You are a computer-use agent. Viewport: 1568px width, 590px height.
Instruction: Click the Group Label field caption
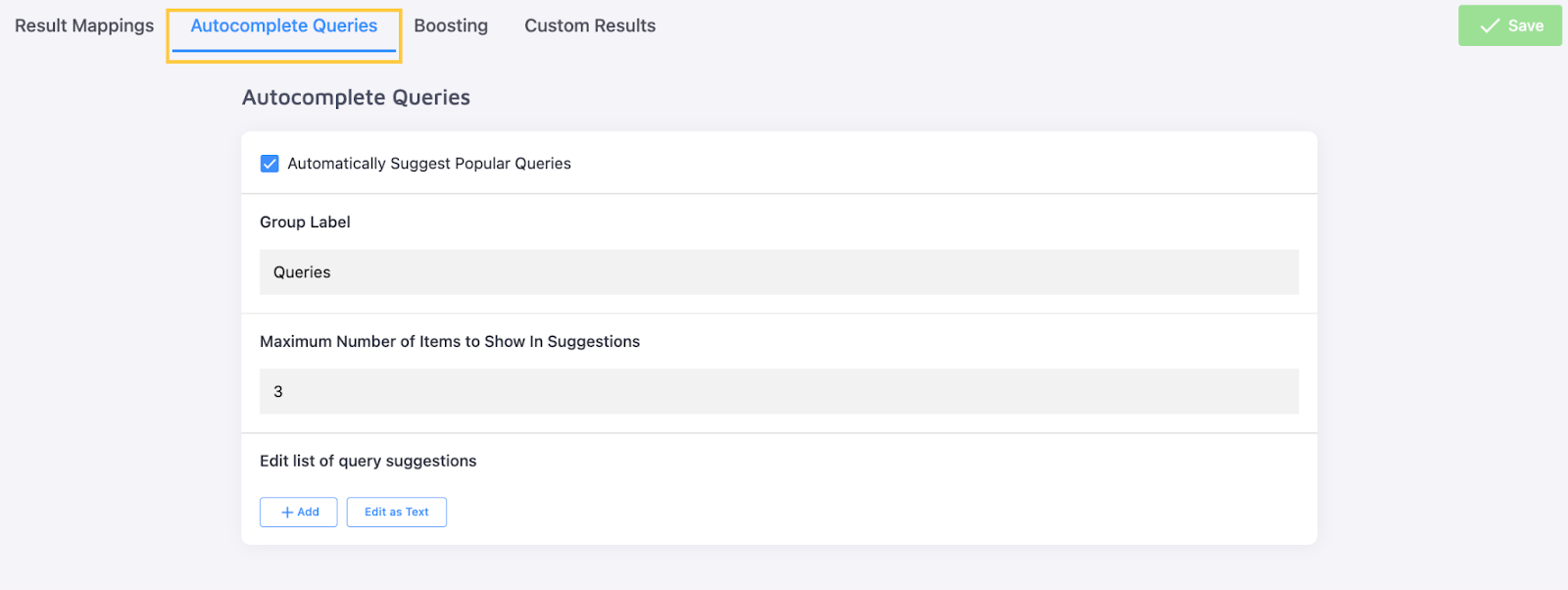(305, 222)
